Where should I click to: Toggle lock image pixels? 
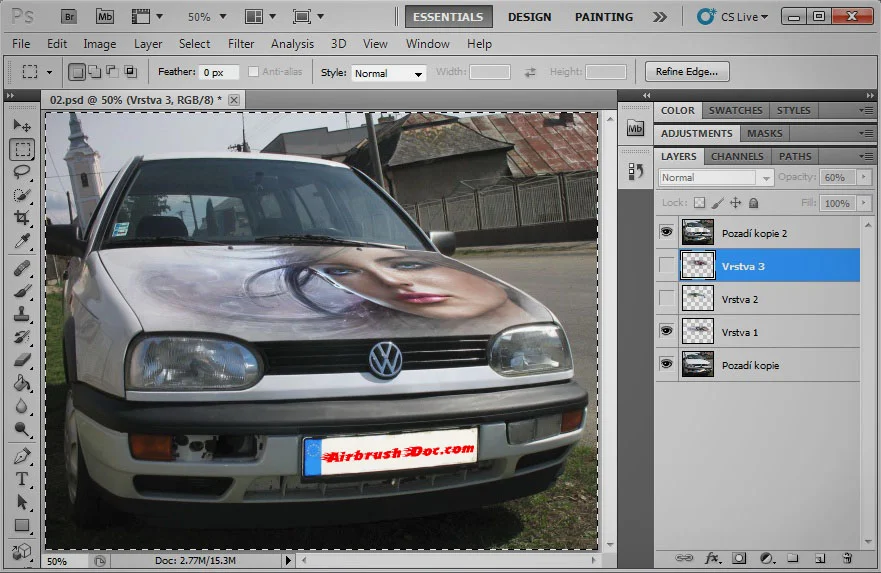[x=717, y=203]
